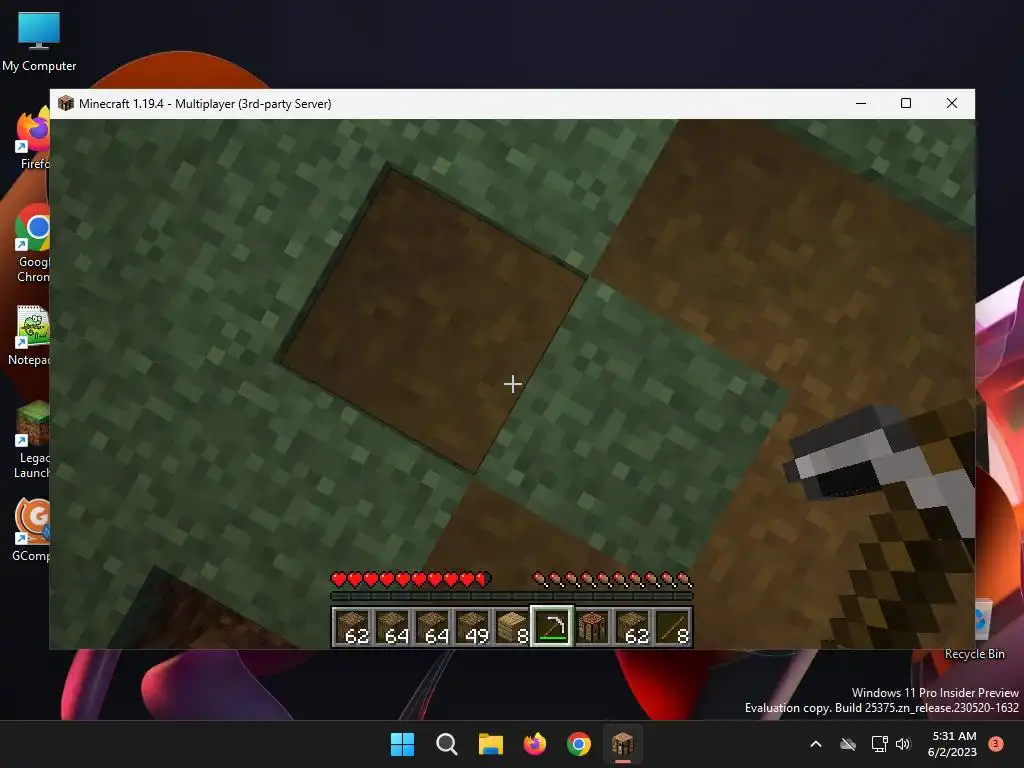Image resolution: width=1024 pixels, height=768 pixels.
Task: Select the 62 log stack beside the sticks
Action: [x=632, y=627]
